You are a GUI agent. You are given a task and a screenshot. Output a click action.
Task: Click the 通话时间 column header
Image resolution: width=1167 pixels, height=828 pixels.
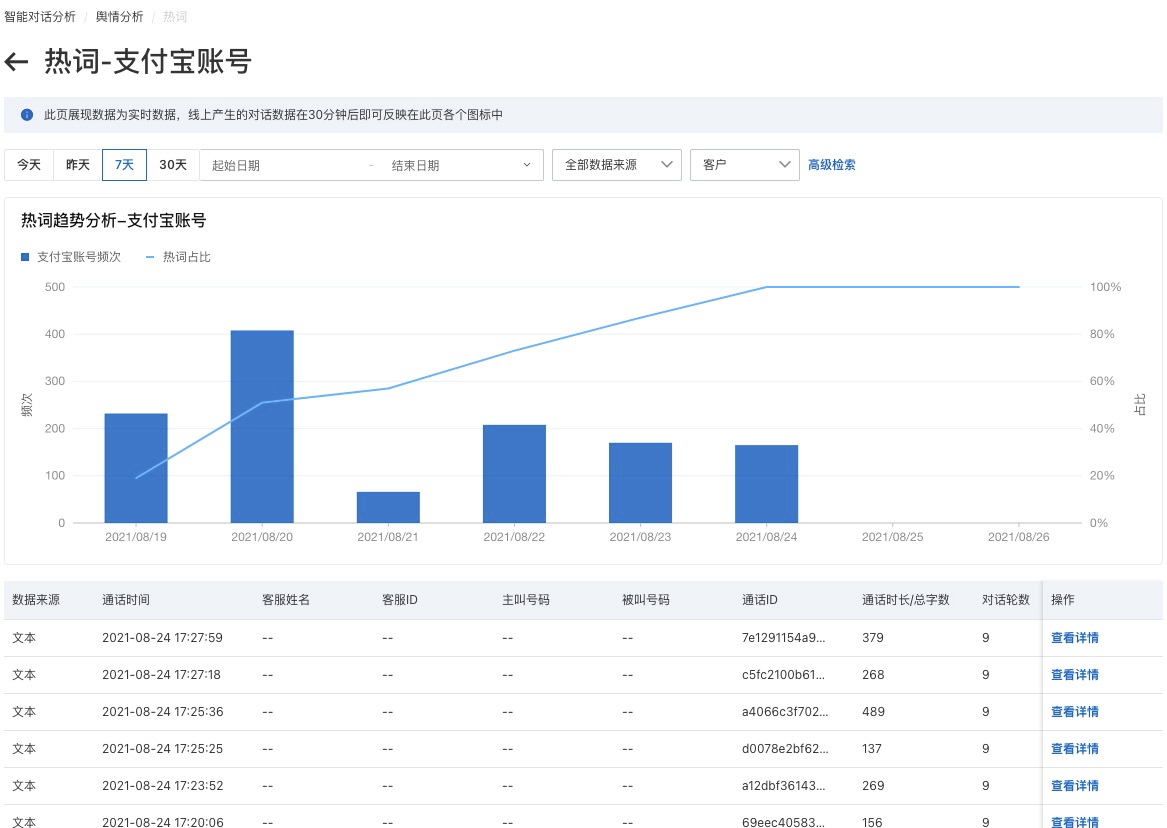(126, 600)
